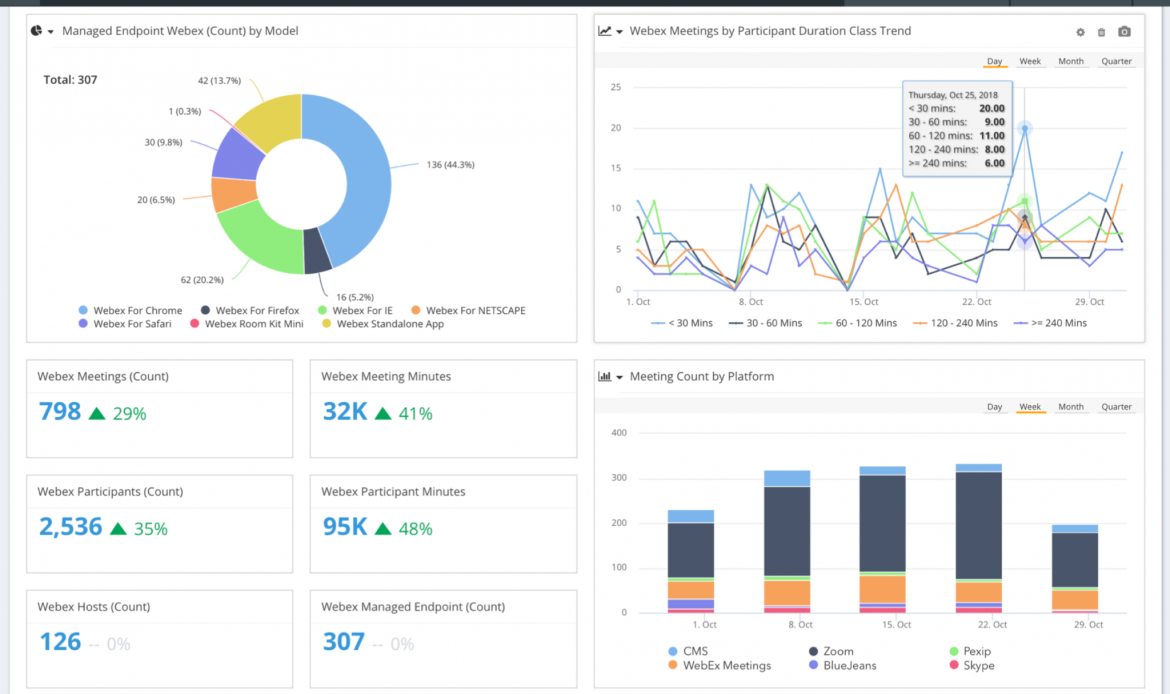Expand the pie chart widget dropdown arrow

coord(51,32)
